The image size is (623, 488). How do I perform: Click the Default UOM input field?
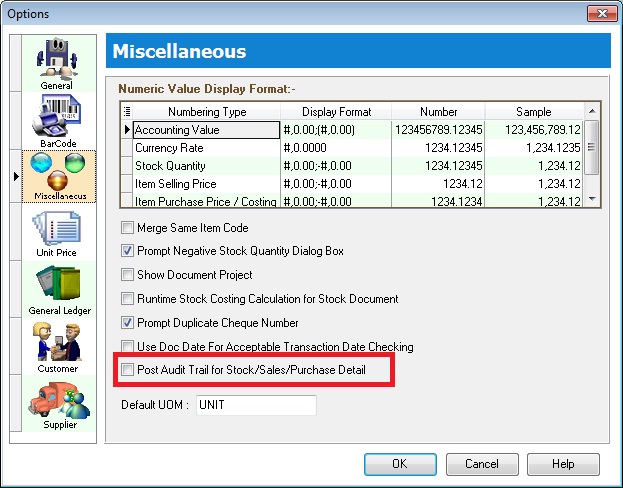pyautogui.click(x=255, y=405)
